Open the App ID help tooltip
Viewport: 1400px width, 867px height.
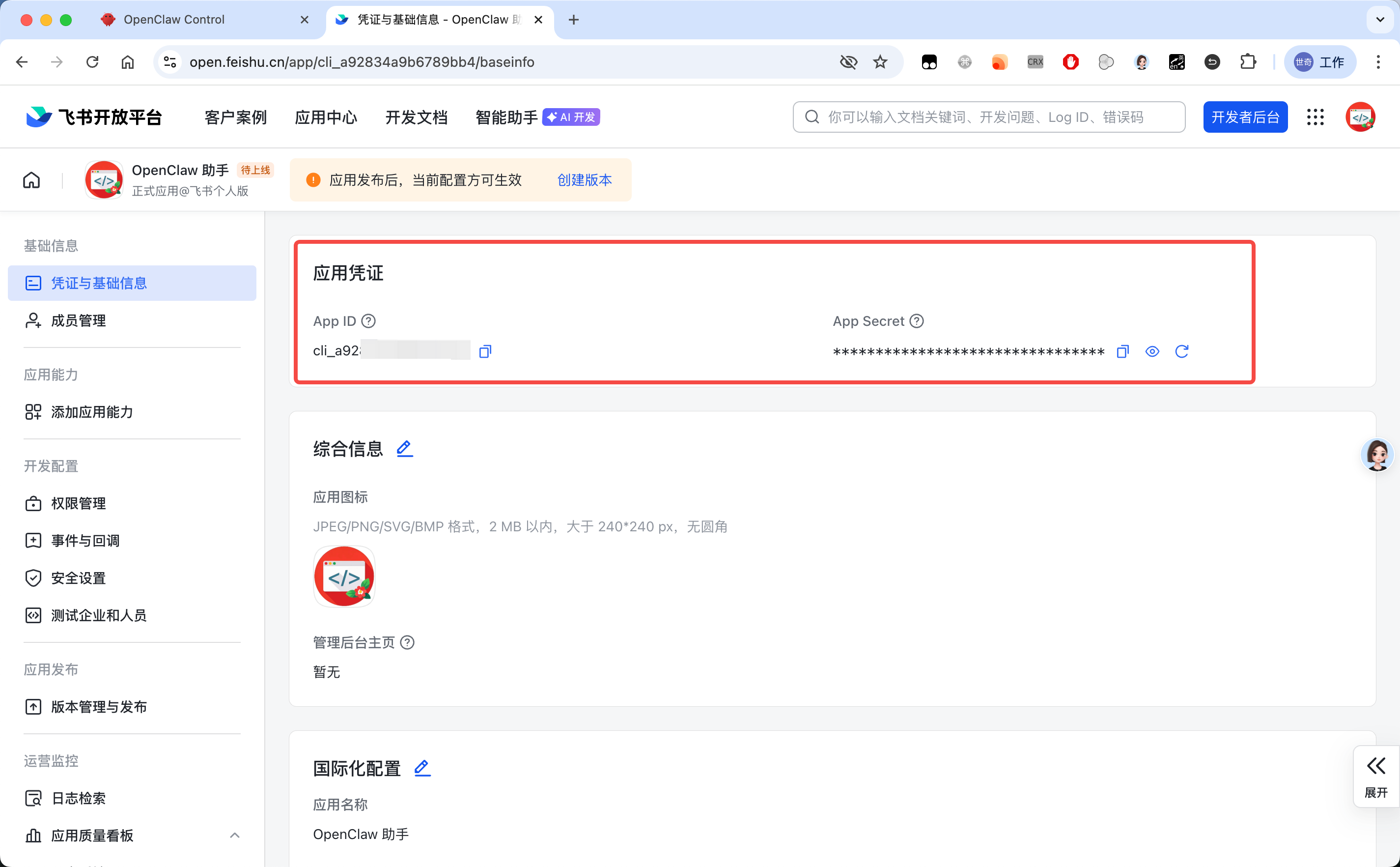[x=368, y=321]
